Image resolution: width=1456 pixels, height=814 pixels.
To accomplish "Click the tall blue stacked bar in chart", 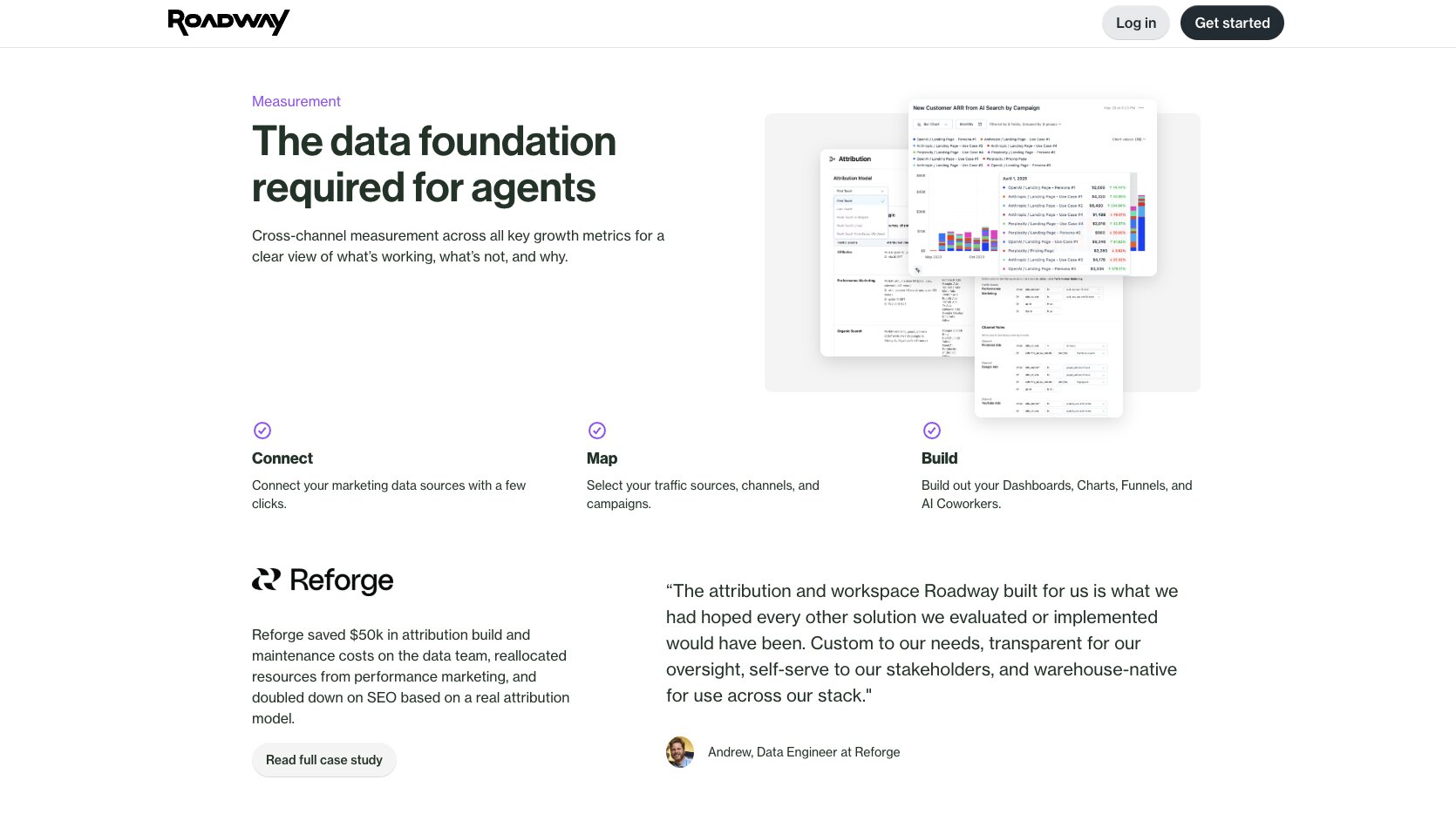I will (1141, 225).
